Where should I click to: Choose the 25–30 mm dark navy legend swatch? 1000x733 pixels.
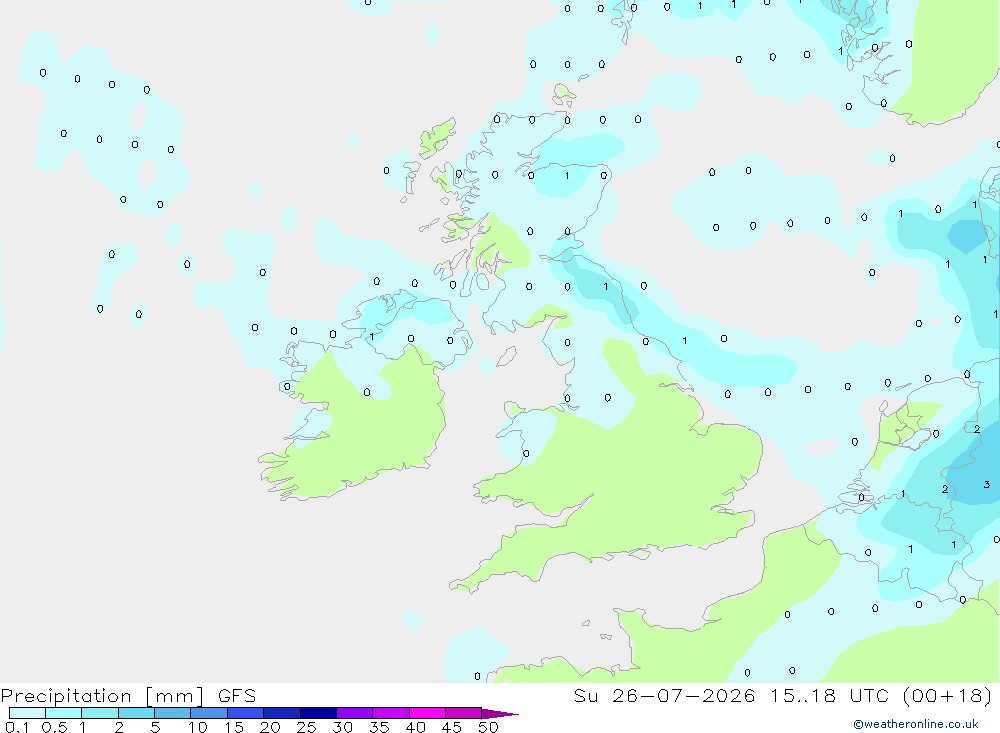click(x=318, y=713)
